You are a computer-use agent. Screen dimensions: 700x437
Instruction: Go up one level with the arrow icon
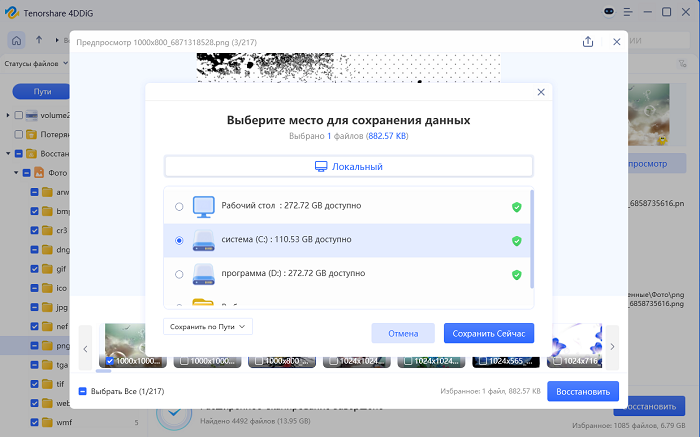coord(39,40)
